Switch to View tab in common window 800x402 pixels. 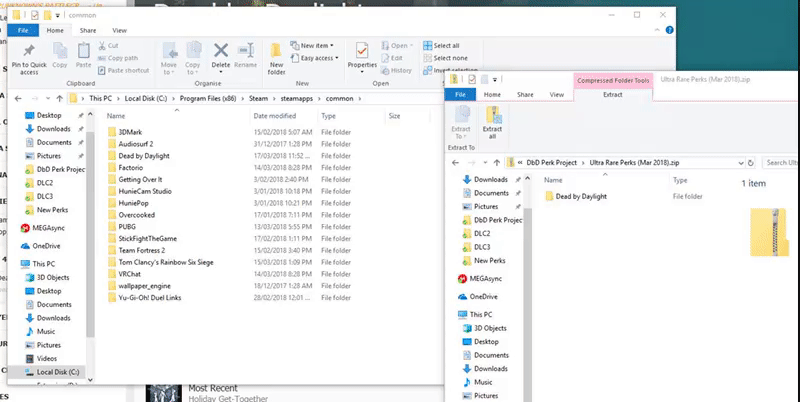(x=119, y=31)
